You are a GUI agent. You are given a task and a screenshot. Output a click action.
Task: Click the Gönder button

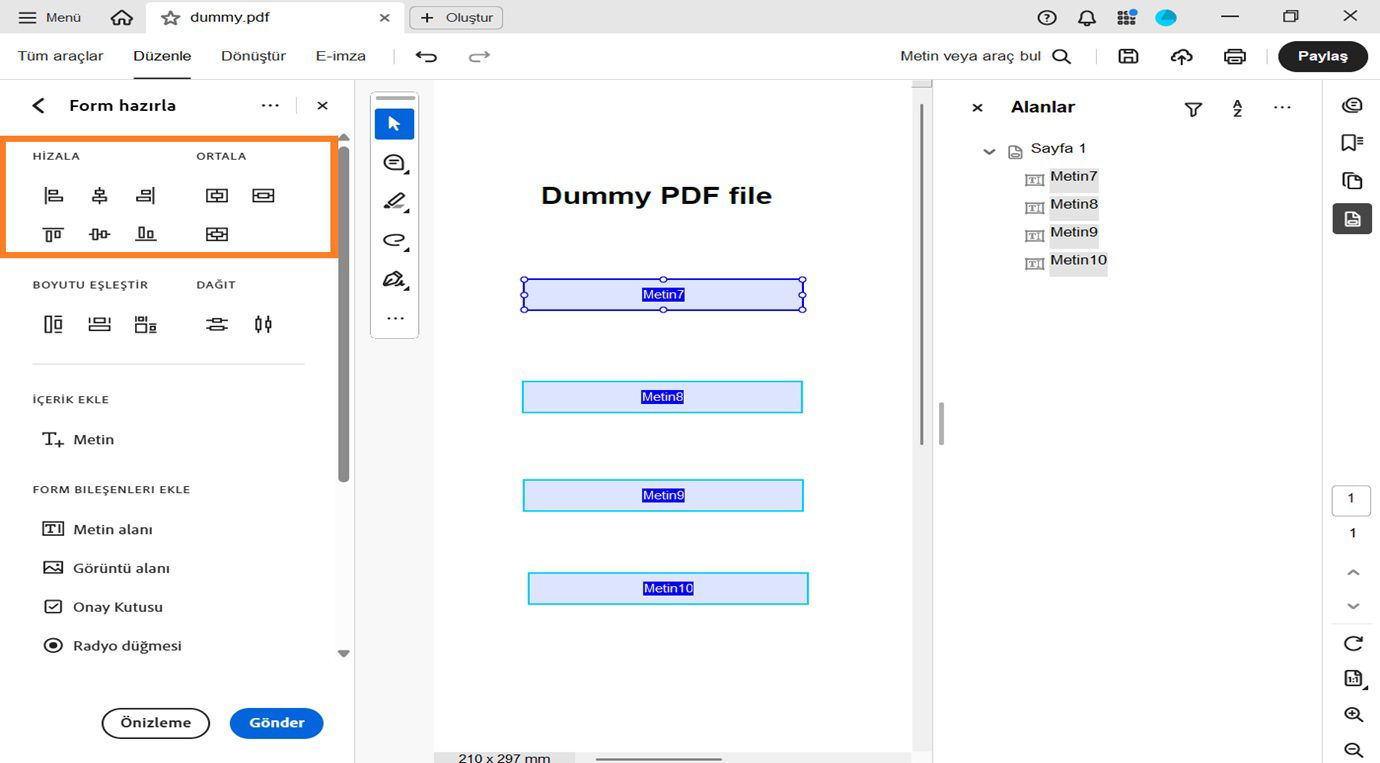coord(276,723)
